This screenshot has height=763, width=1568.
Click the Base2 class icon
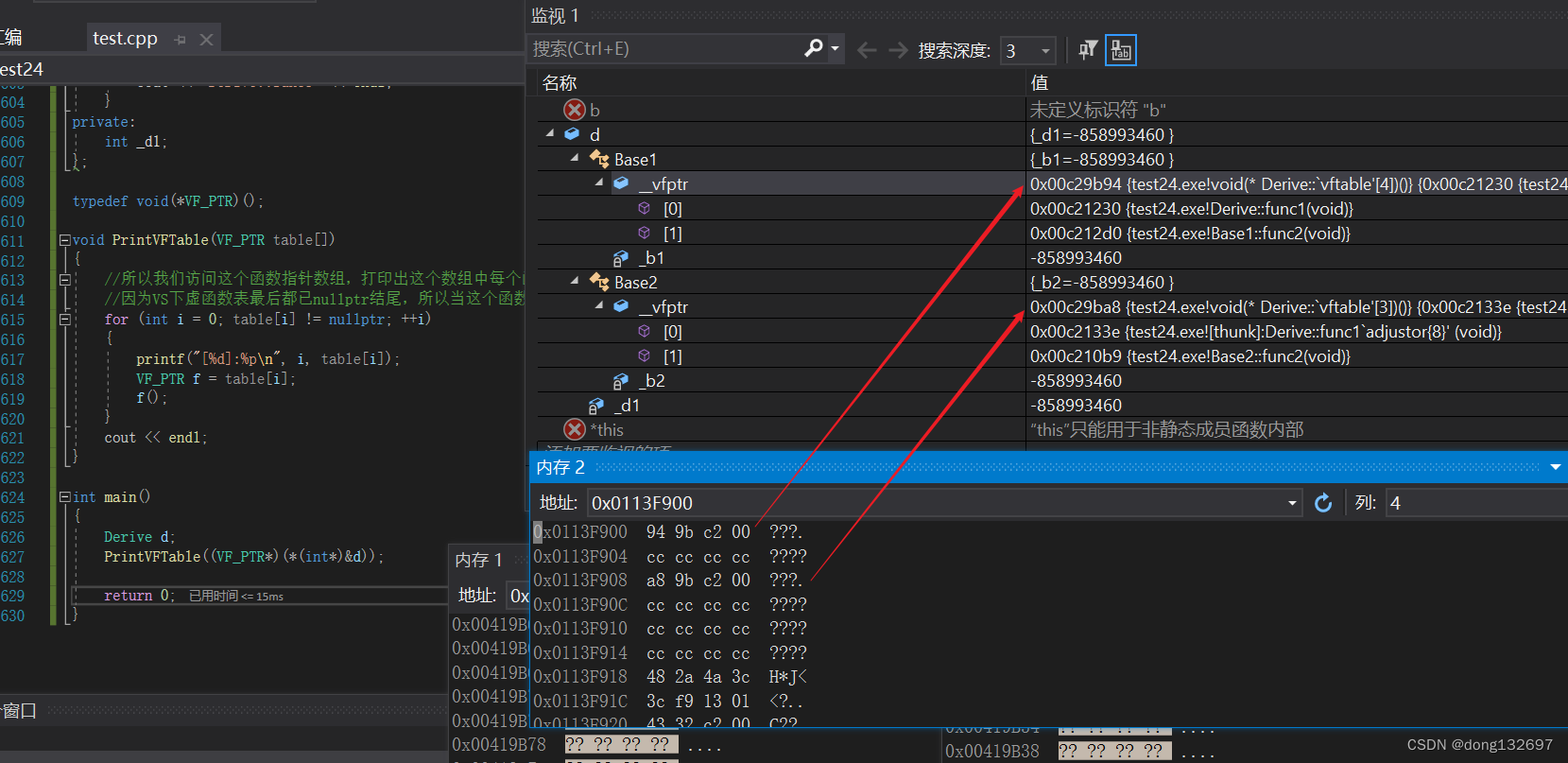coord(599,282)
